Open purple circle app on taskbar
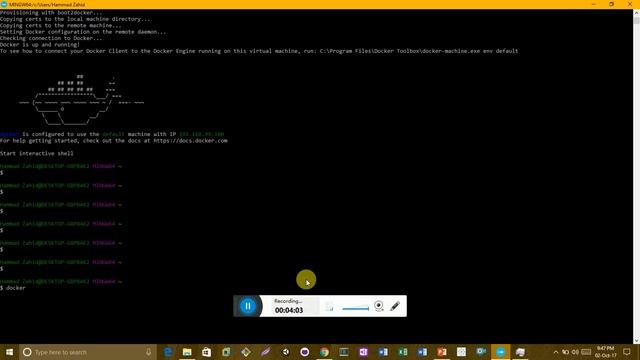Viewport: 640px width, 360px height. (304, 352)
